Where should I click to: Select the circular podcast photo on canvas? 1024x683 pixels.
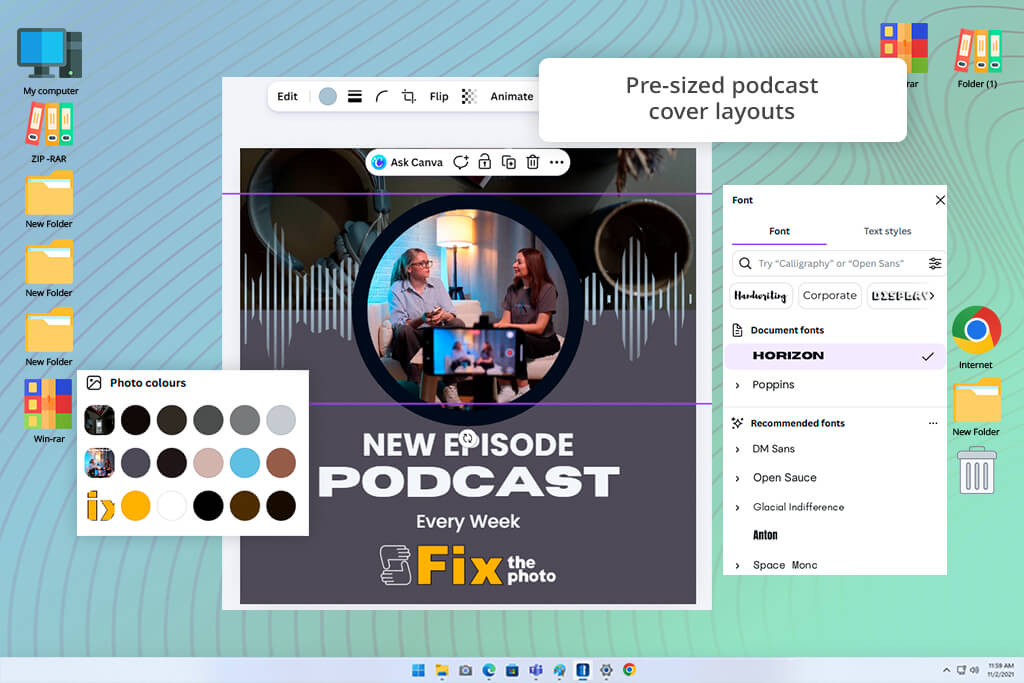[x=468, y=310]
